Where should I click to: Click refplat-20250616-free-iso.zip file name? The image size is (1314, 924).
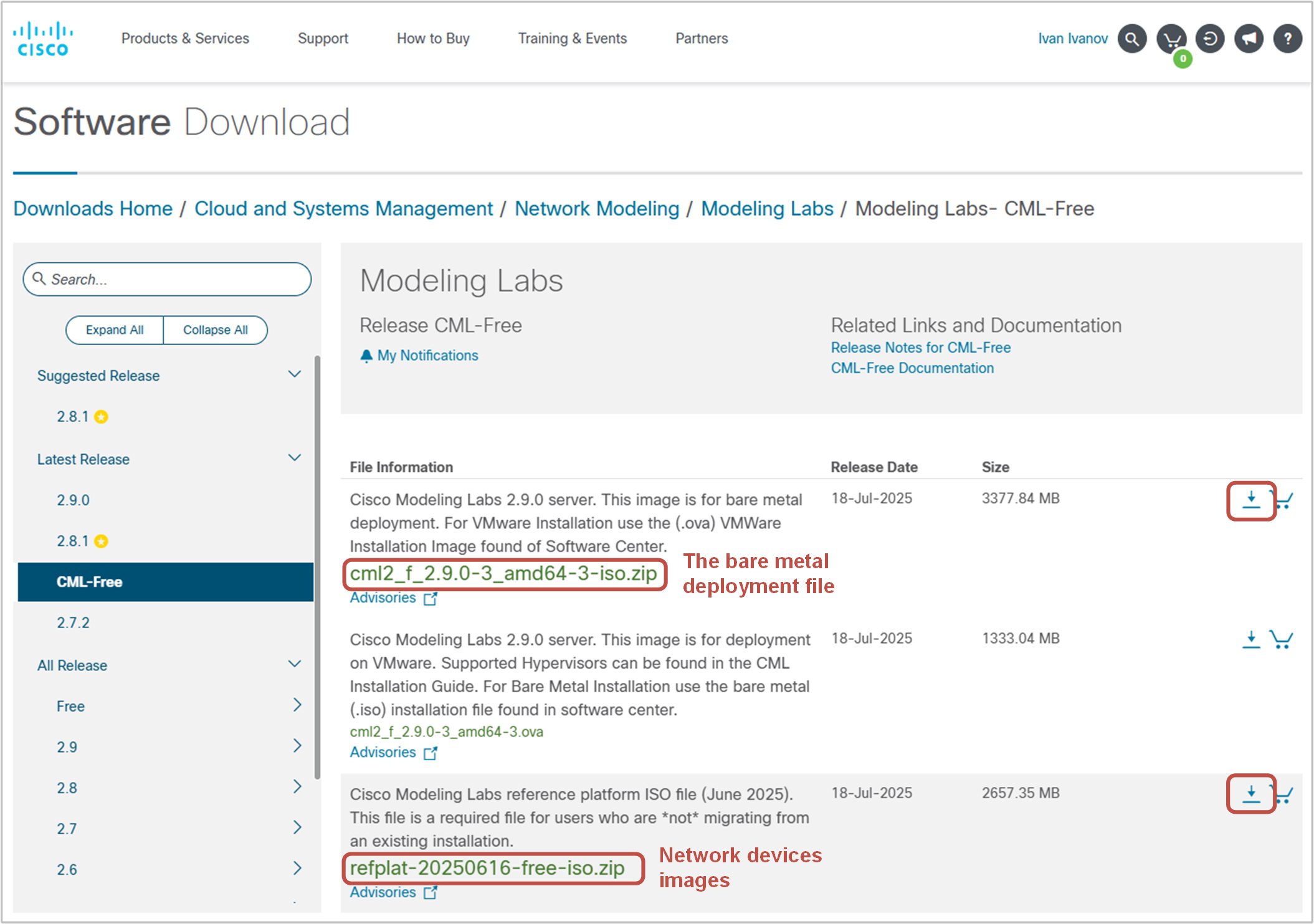[x=487, y=868]
